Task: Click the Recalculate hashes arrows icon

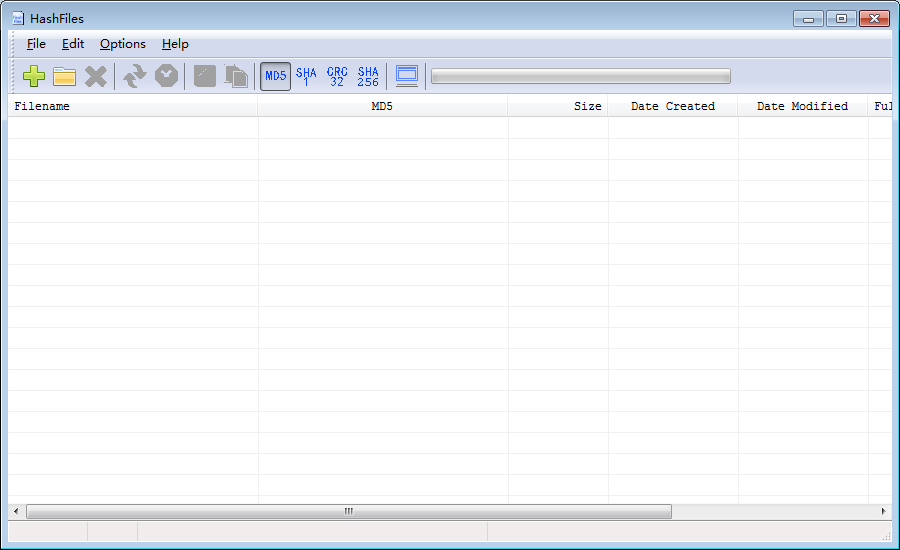Action: point(135,76)
